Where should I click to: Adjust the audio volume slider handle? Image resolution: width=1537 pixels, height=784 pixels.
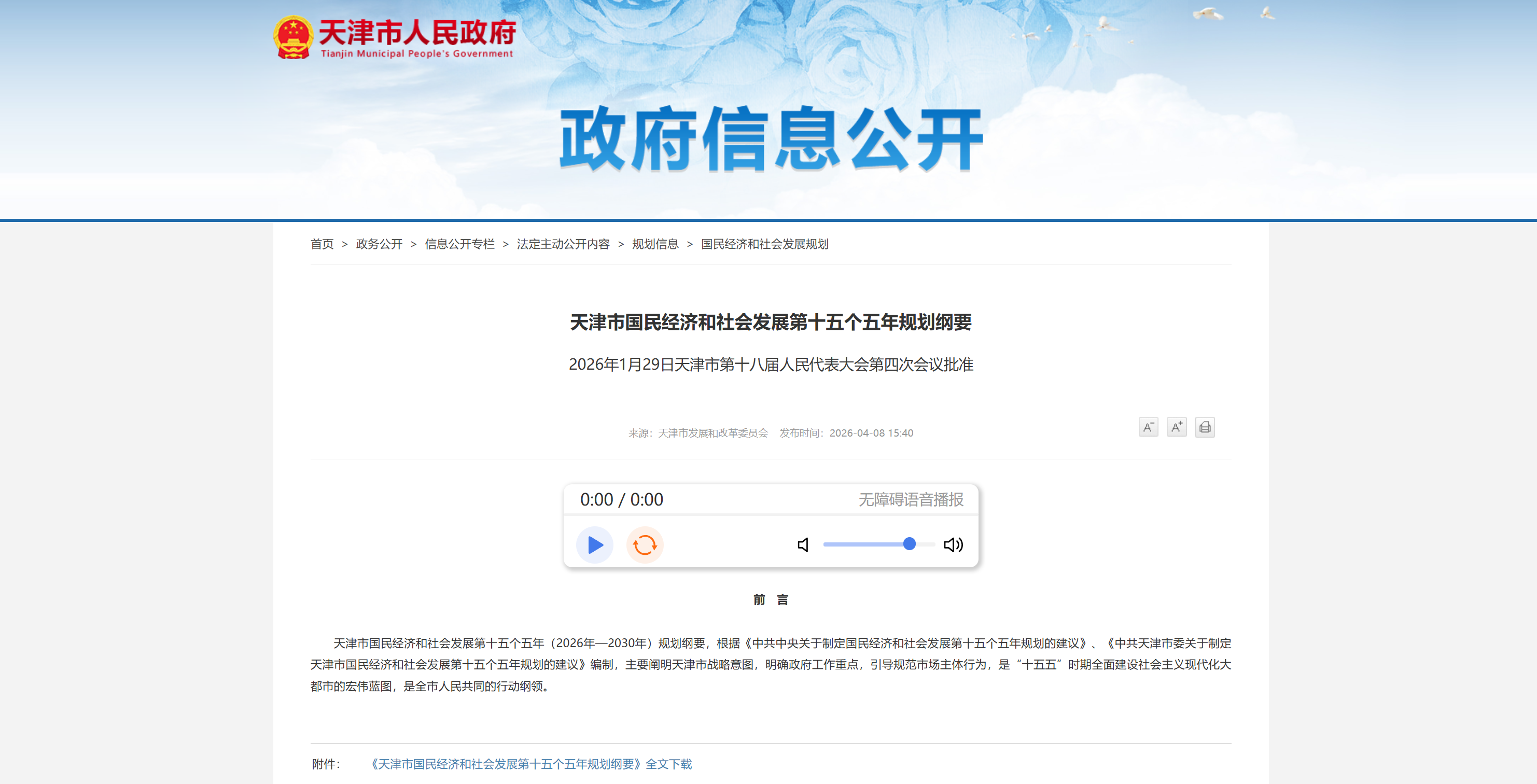(x=909, y=544)
